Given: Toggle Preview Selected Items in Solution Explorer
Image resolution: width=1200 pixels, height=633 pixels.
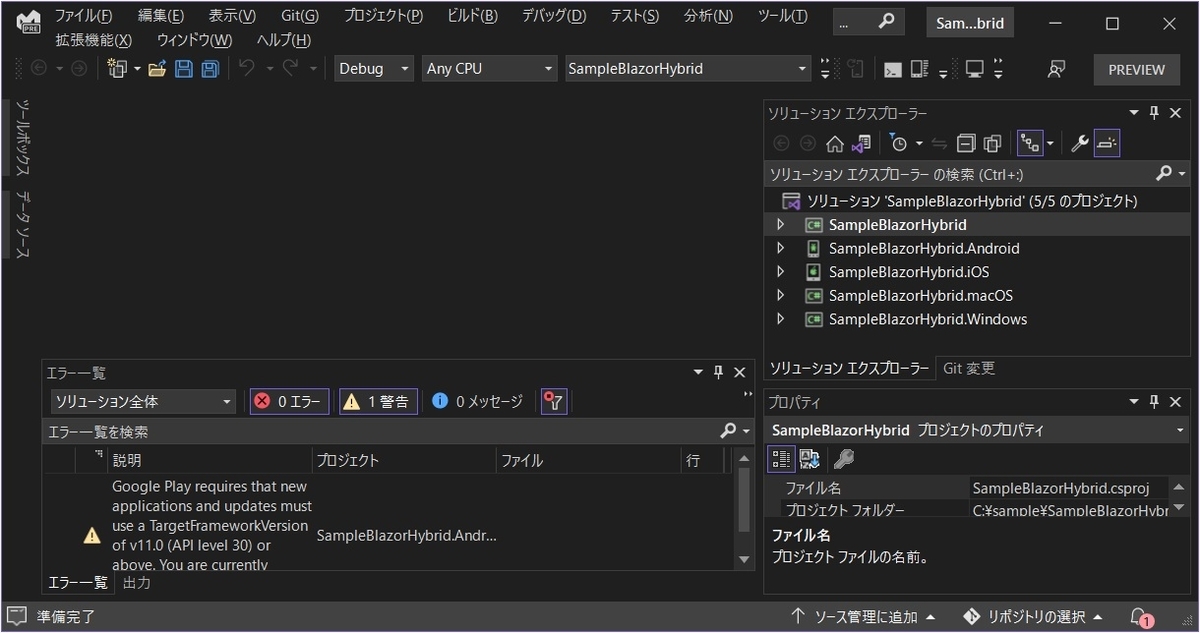Looking at the screenshot, I should tap(1106, 143).
